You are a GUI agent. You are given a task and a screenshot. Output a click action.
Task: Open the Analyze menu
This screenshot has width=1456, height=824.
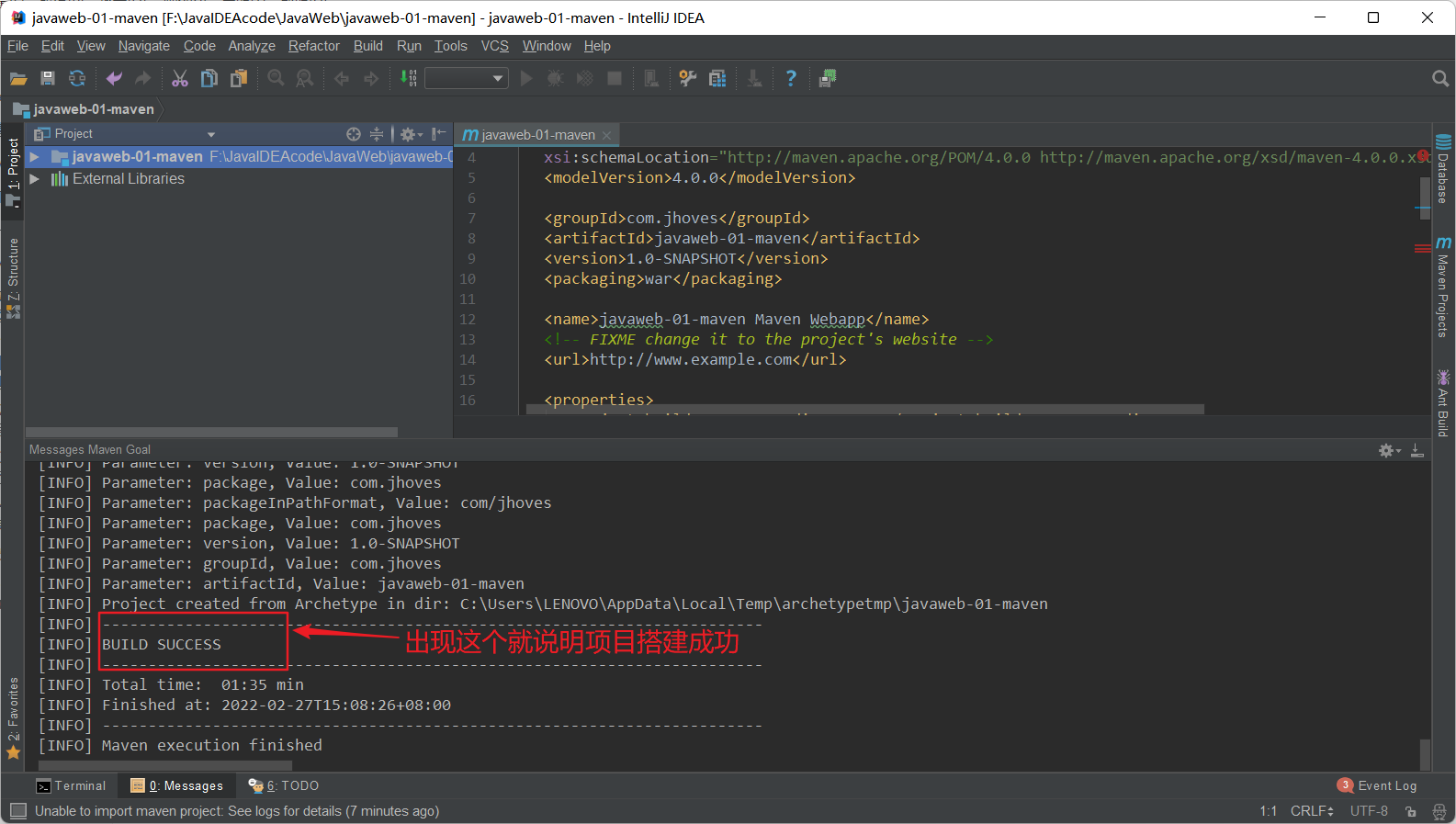click(x=252, y=46)
